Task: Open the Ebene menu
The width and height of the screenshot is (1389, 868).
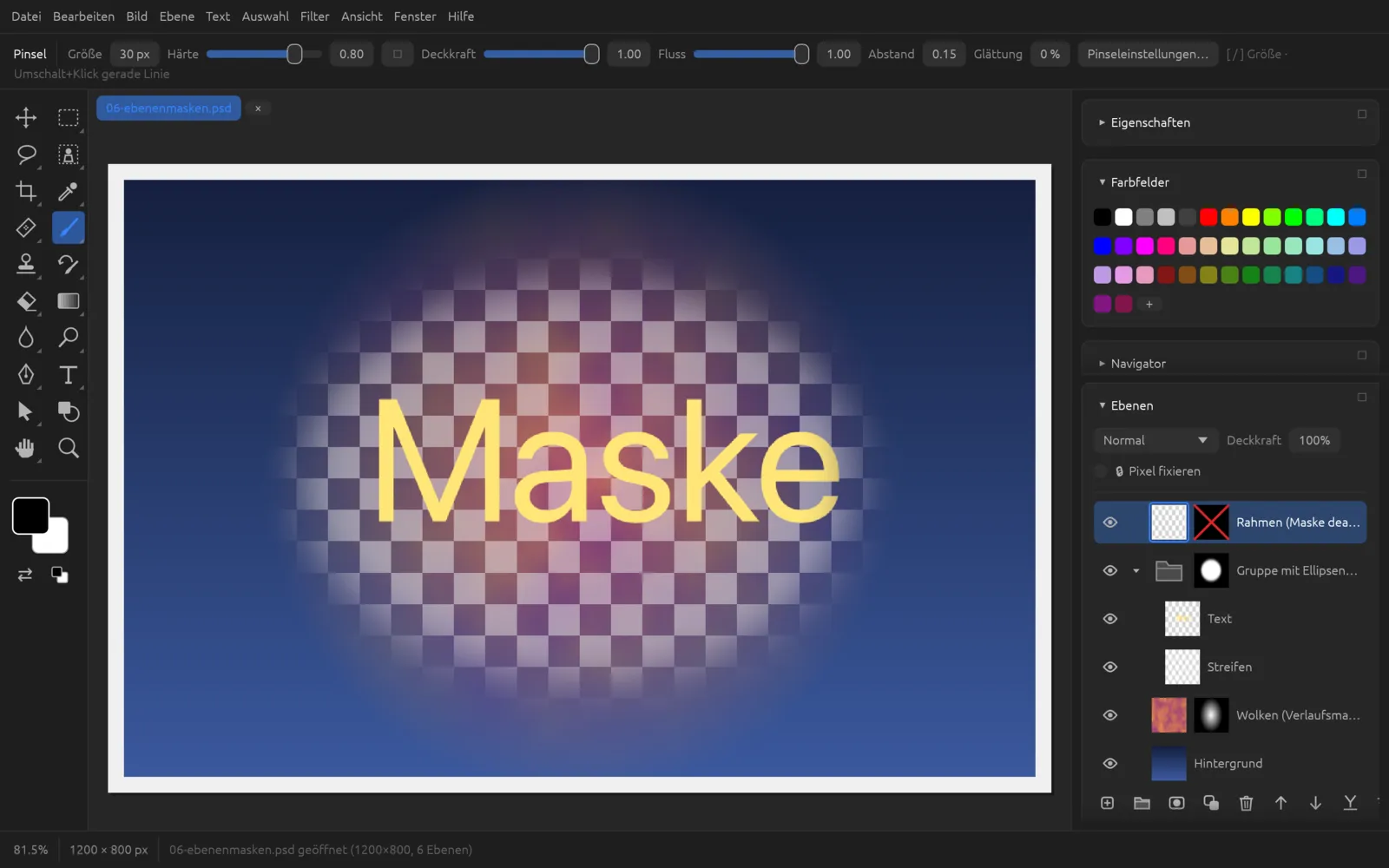Action: point(176,16)
